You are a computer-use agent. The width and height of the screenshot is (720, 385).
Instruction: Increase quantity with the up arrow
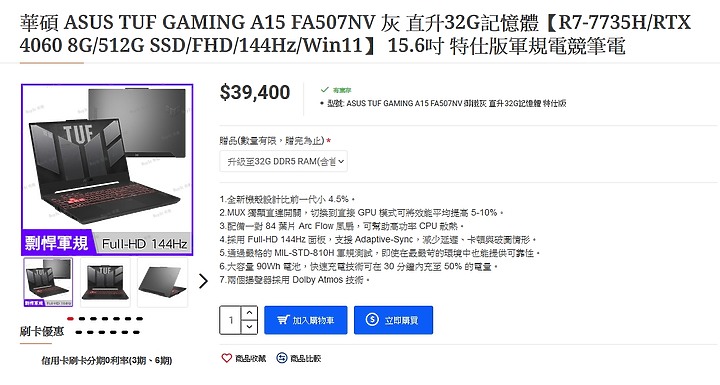pyautogui.click(x=249, y=313)
